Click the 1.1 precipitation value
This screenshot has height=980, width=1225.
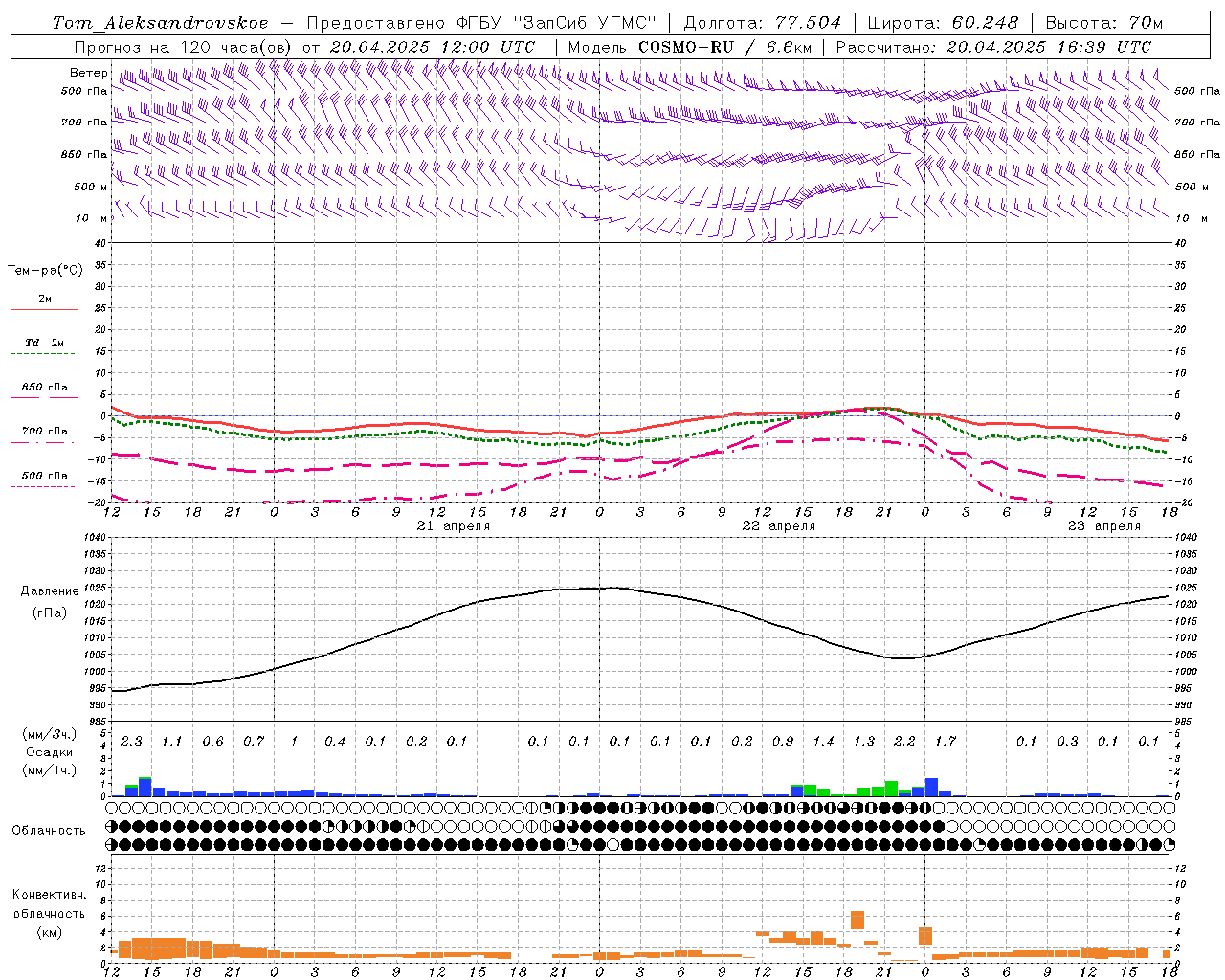(172, 741)
